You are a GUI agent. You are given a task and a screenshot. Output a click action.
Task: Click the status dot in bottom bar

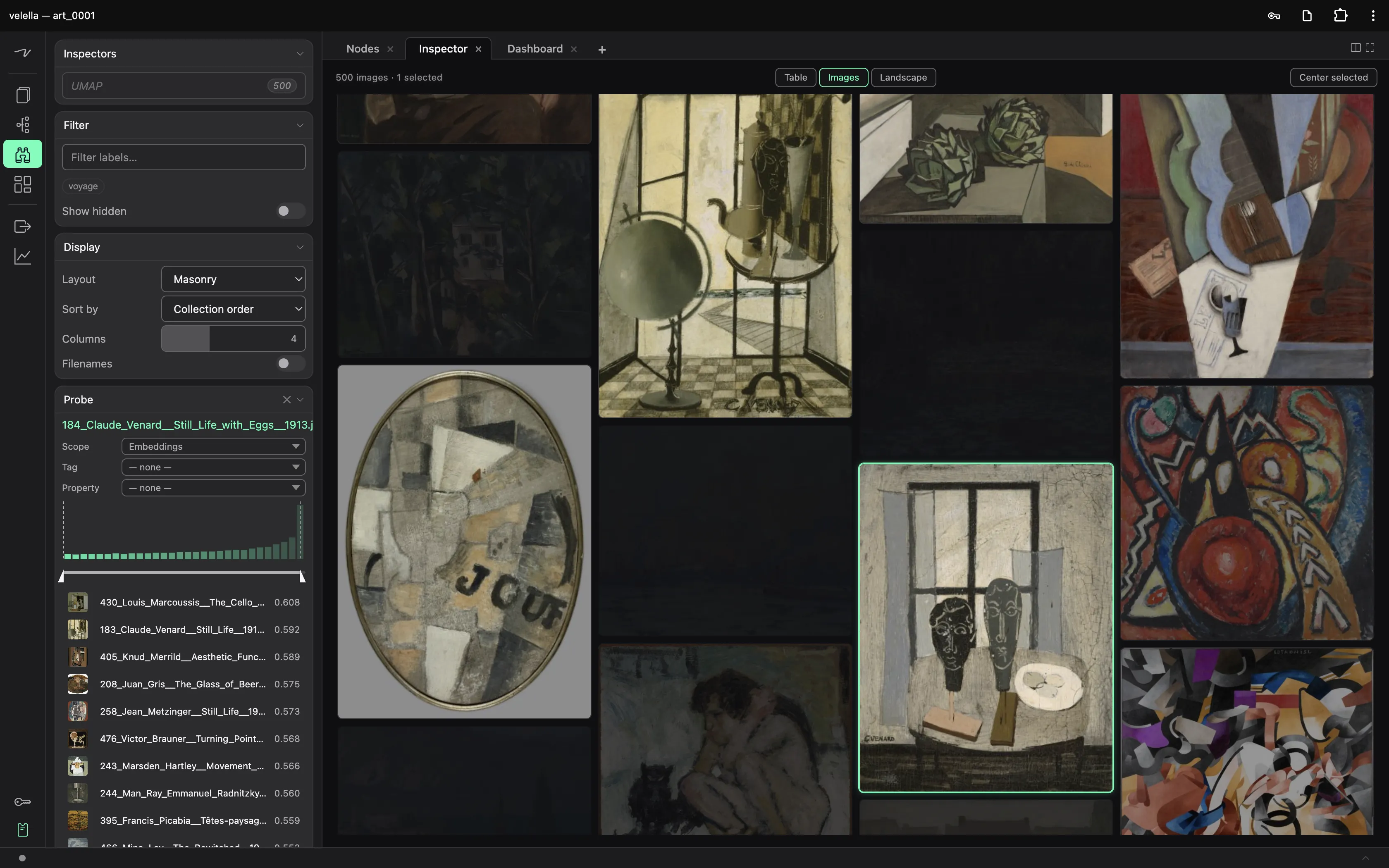point(22,858)
